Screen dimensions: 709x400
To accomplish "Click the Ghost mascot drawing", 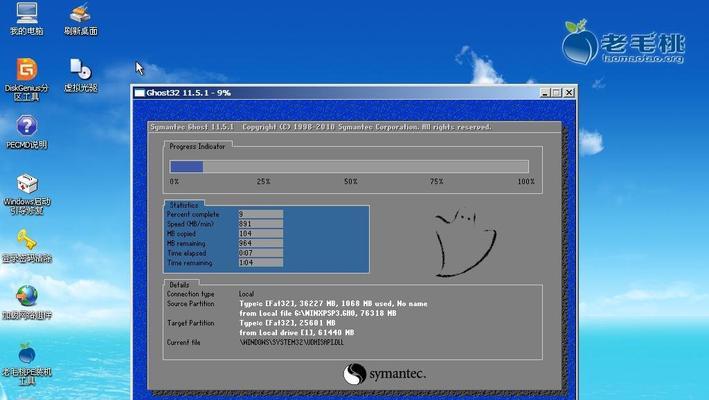I will pos(465,242).
